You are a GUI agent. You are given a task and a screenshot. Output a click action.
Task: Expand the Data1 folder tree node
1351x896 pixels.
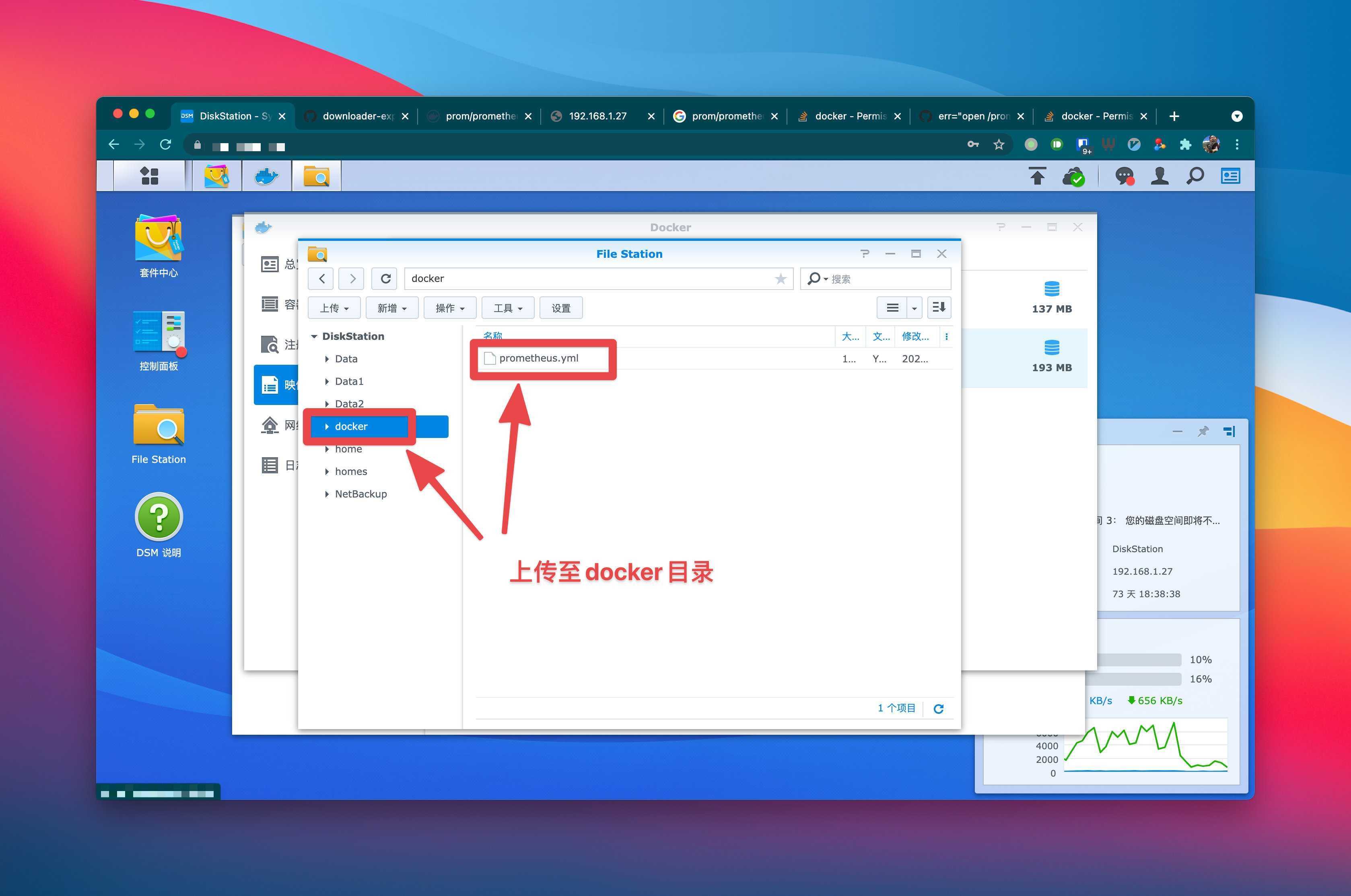point(327,381)
